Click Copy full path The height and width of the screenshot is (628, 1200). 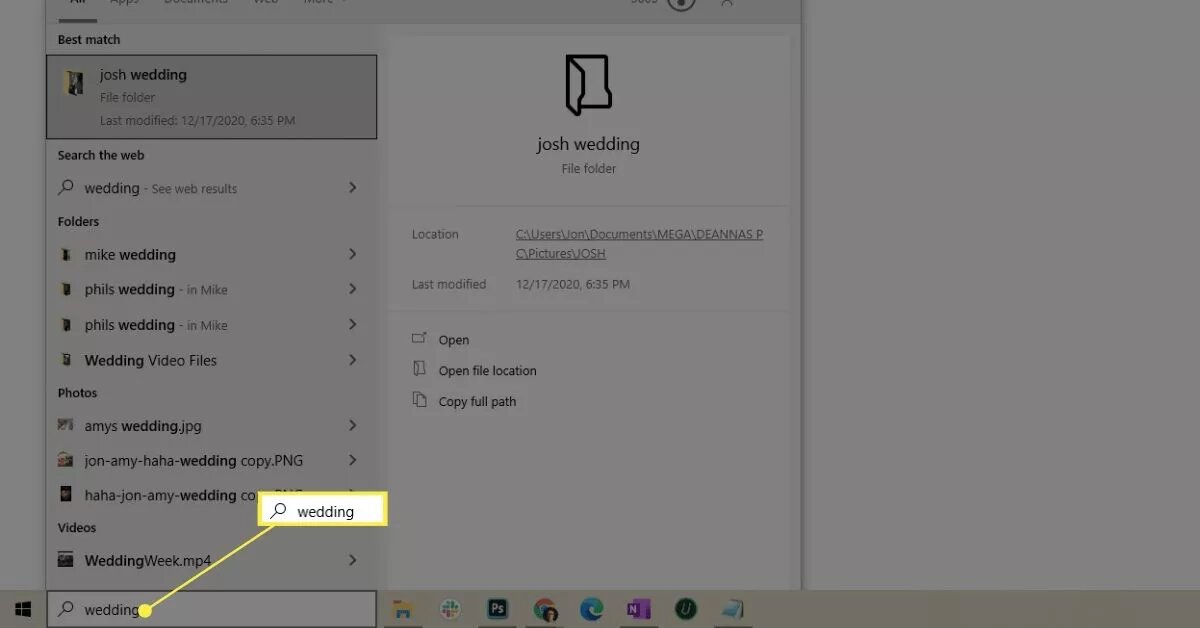pyautogui.click(x=477, y=401)
